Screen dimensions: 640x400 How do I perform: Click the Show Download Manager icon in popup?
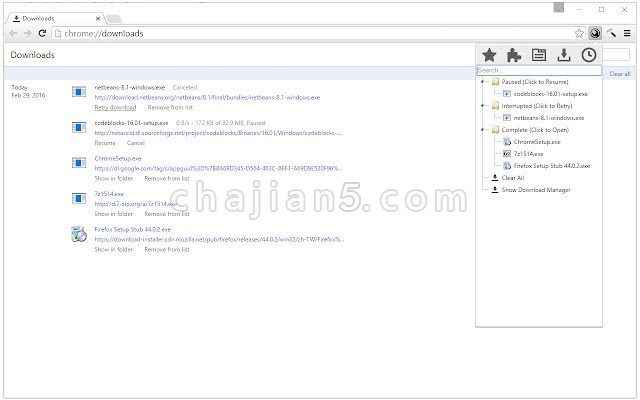[495, 189]
